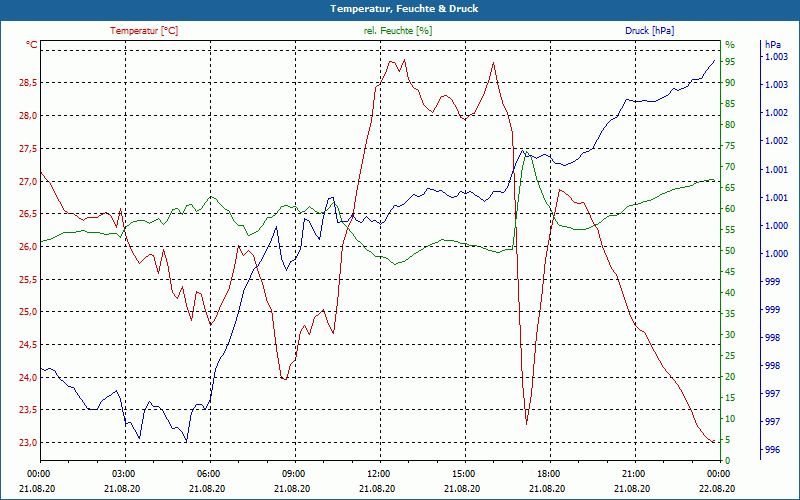Viewport: 800px width, 500px height.
Task: Click the '80' value on humidity axis
Action: click(x=730, y=124)
